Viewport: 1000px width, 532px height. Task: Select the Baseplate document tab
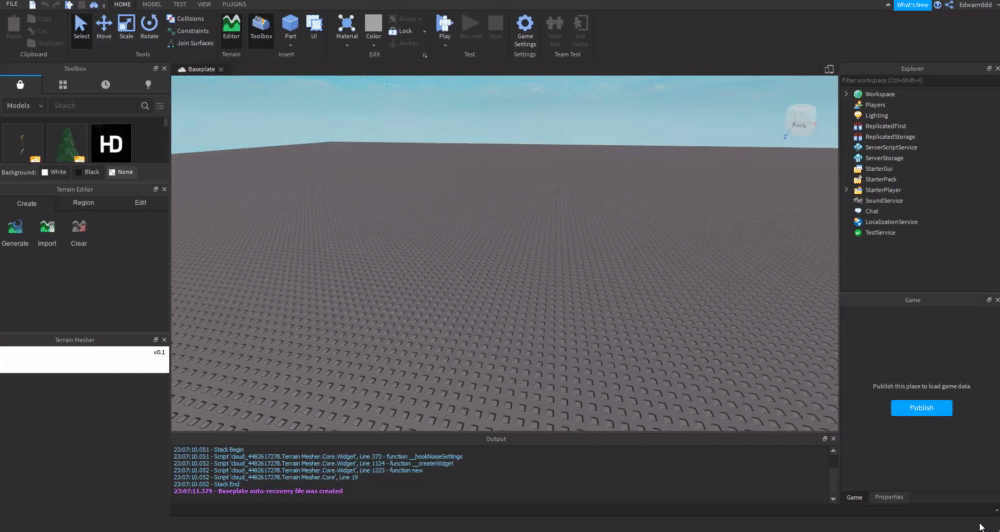point(201,69)
